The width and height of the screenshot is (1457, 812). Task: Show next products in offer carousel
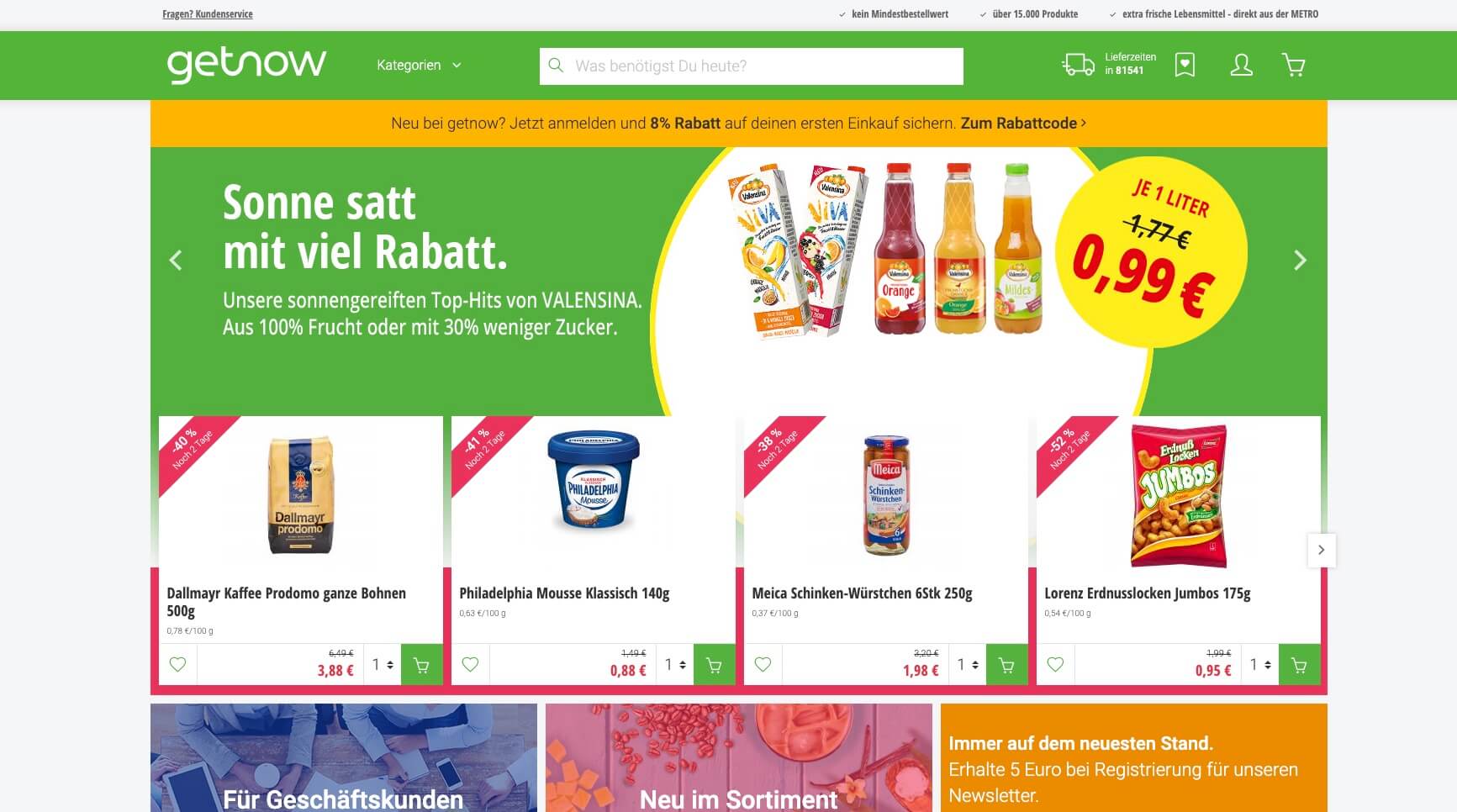(1322, 550)
